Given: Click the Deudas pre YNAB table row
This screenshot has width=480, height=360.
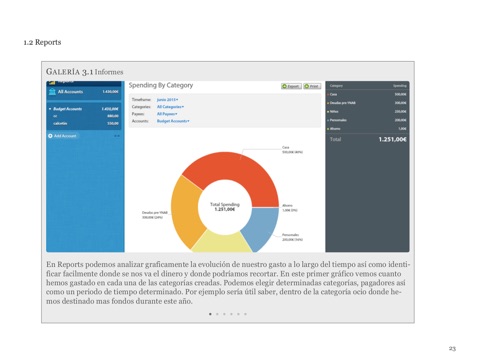Looking at the screenshot, I should (x=367, y=103).
